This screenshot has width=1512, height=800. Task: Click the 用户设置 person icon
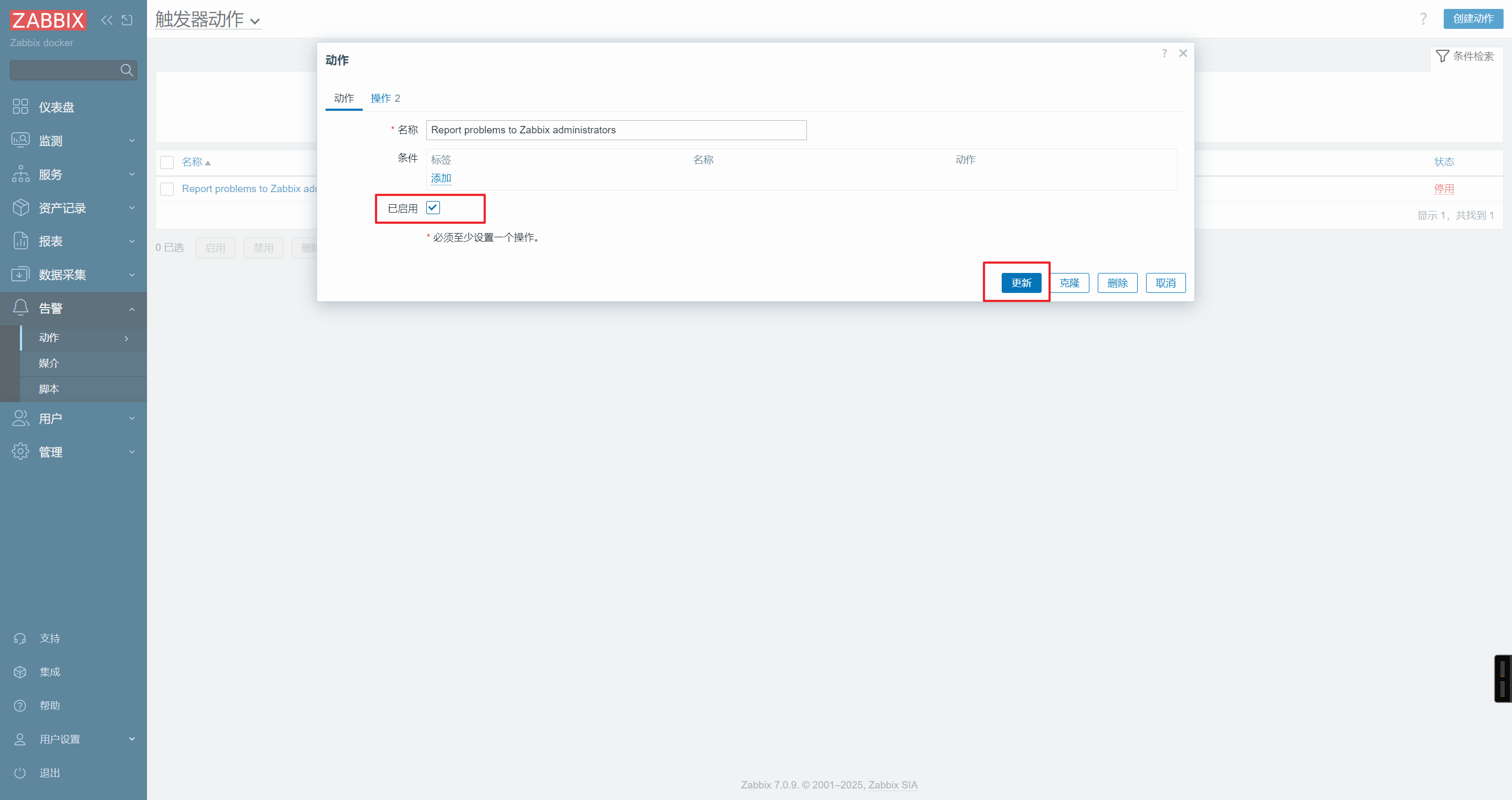point(20,739)
